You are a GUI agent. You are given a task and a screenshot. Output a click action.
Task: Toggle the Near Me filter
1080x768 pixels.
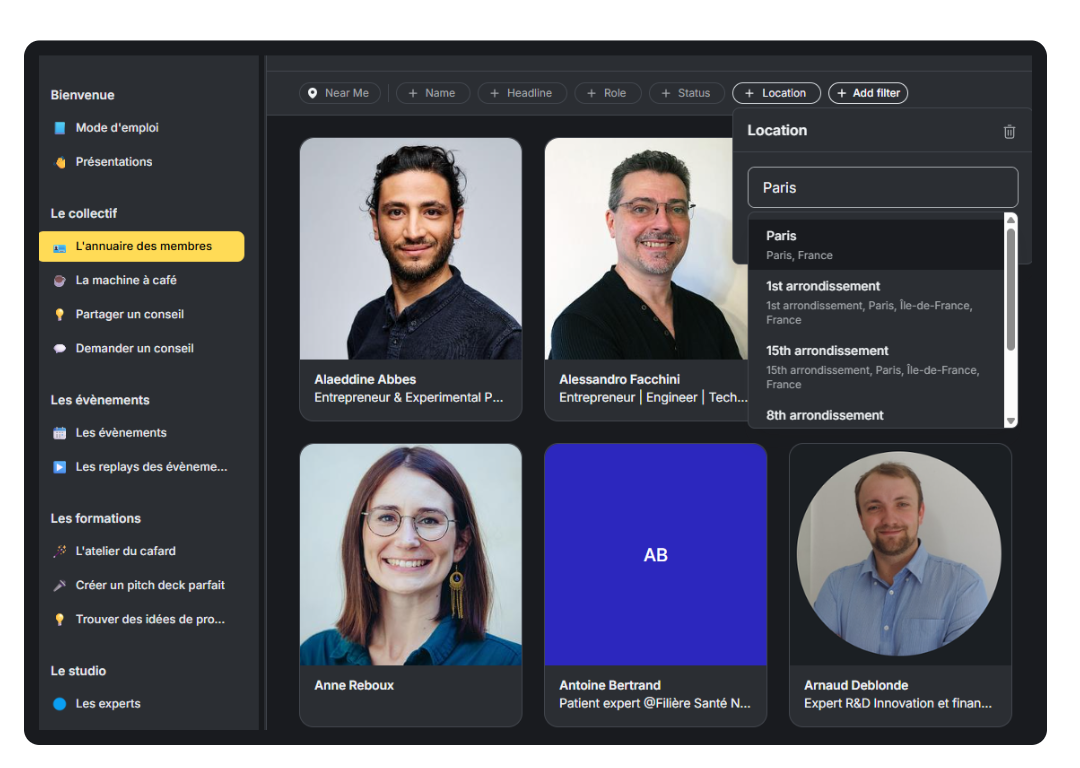[x=339, y=93]
